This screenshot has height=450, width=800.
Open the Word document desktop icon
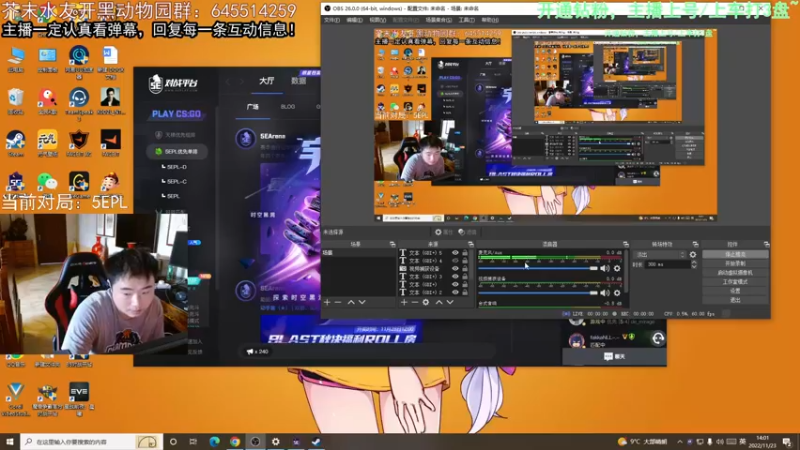111,62
